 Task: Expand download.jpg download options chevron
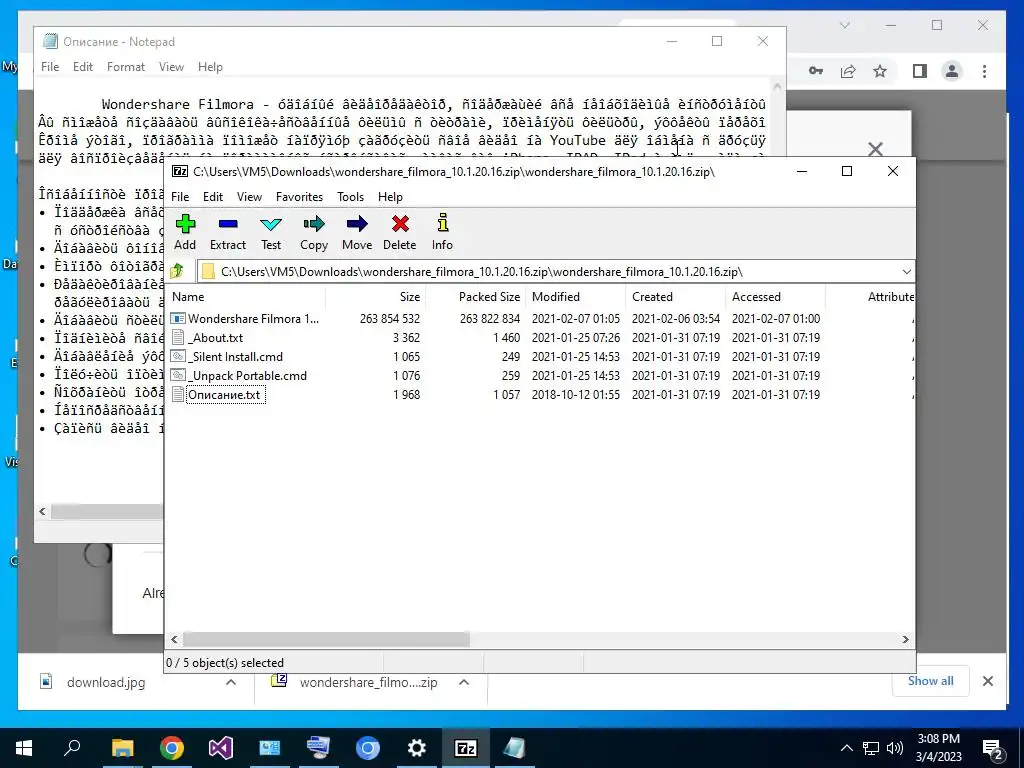click(x=231, y=682)
